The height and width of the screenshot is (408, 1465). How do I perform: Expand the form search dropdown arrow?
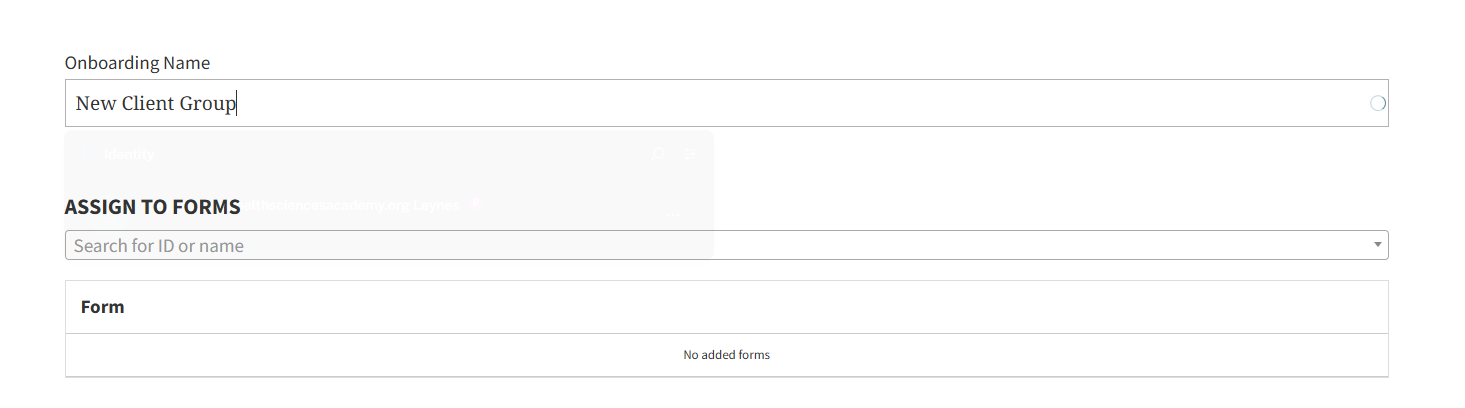1377,245
